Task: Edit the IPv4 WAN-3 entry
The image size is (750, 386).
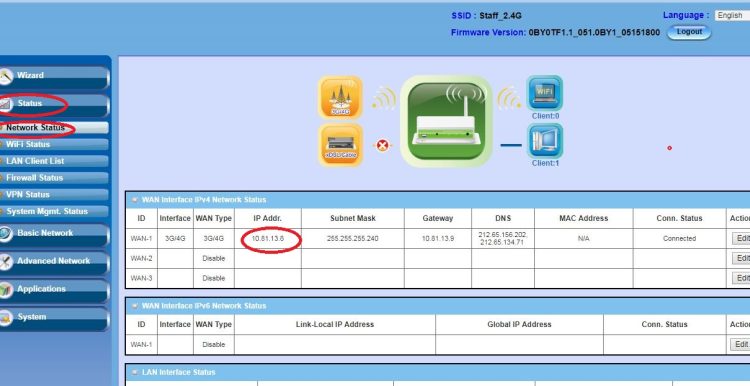Action: [x=740, y=278]
